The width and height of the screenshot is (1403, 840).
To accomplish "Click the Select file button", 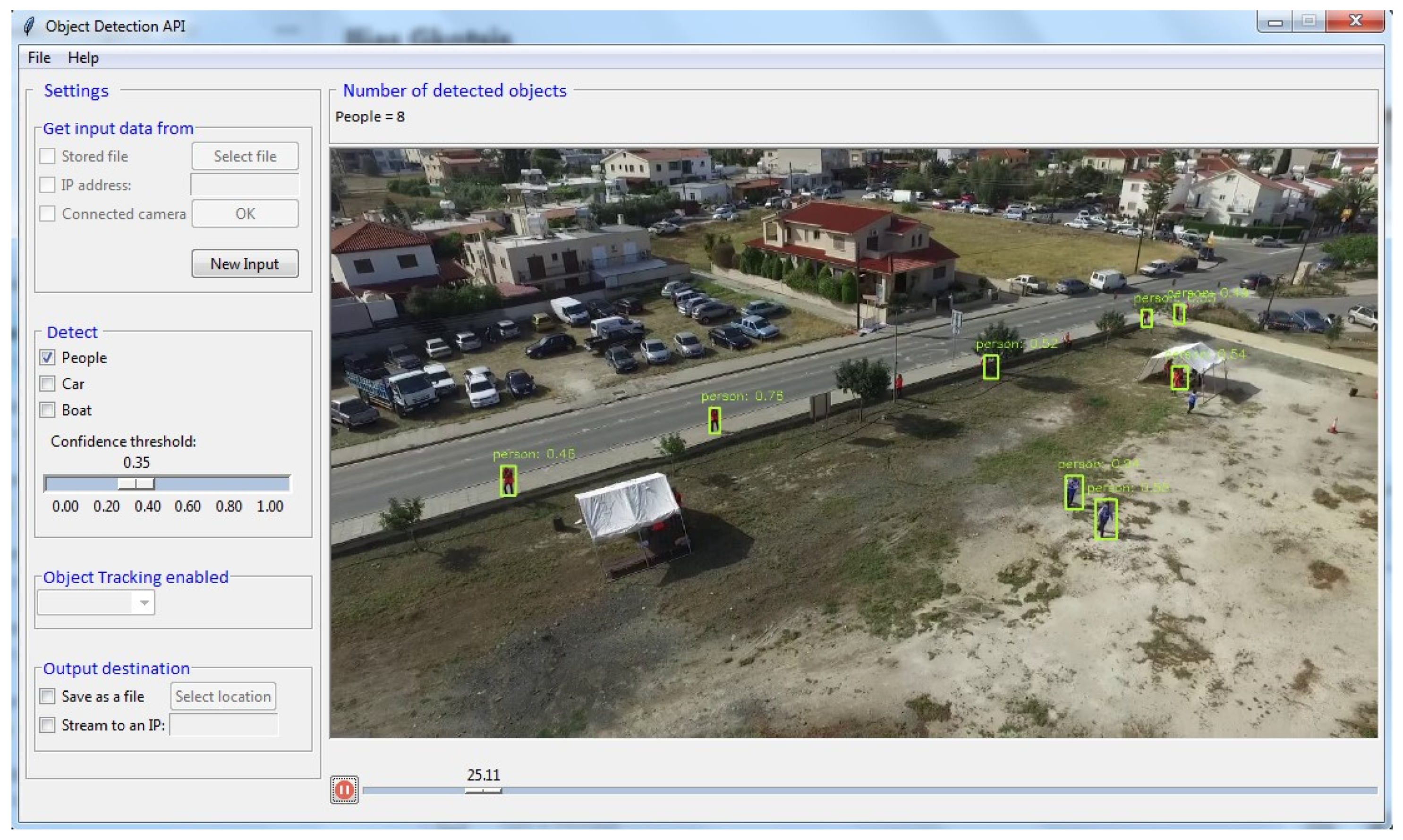I will click(x=245, y=156).
